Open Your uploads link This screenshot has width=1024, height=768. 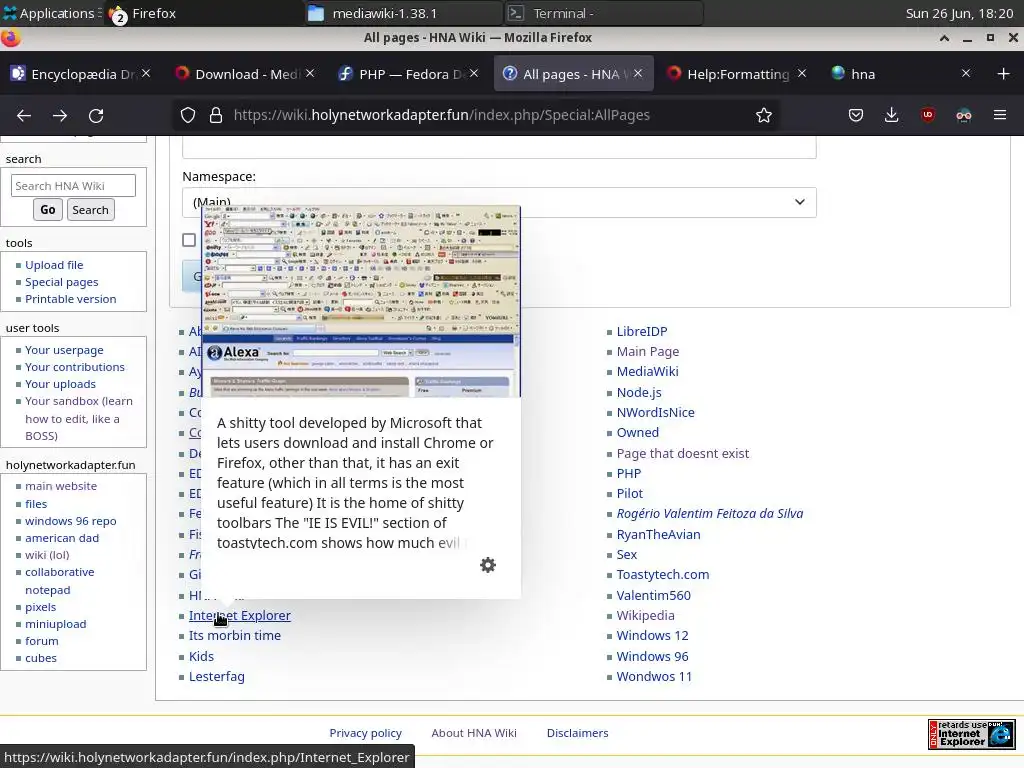tap(60, 384)
